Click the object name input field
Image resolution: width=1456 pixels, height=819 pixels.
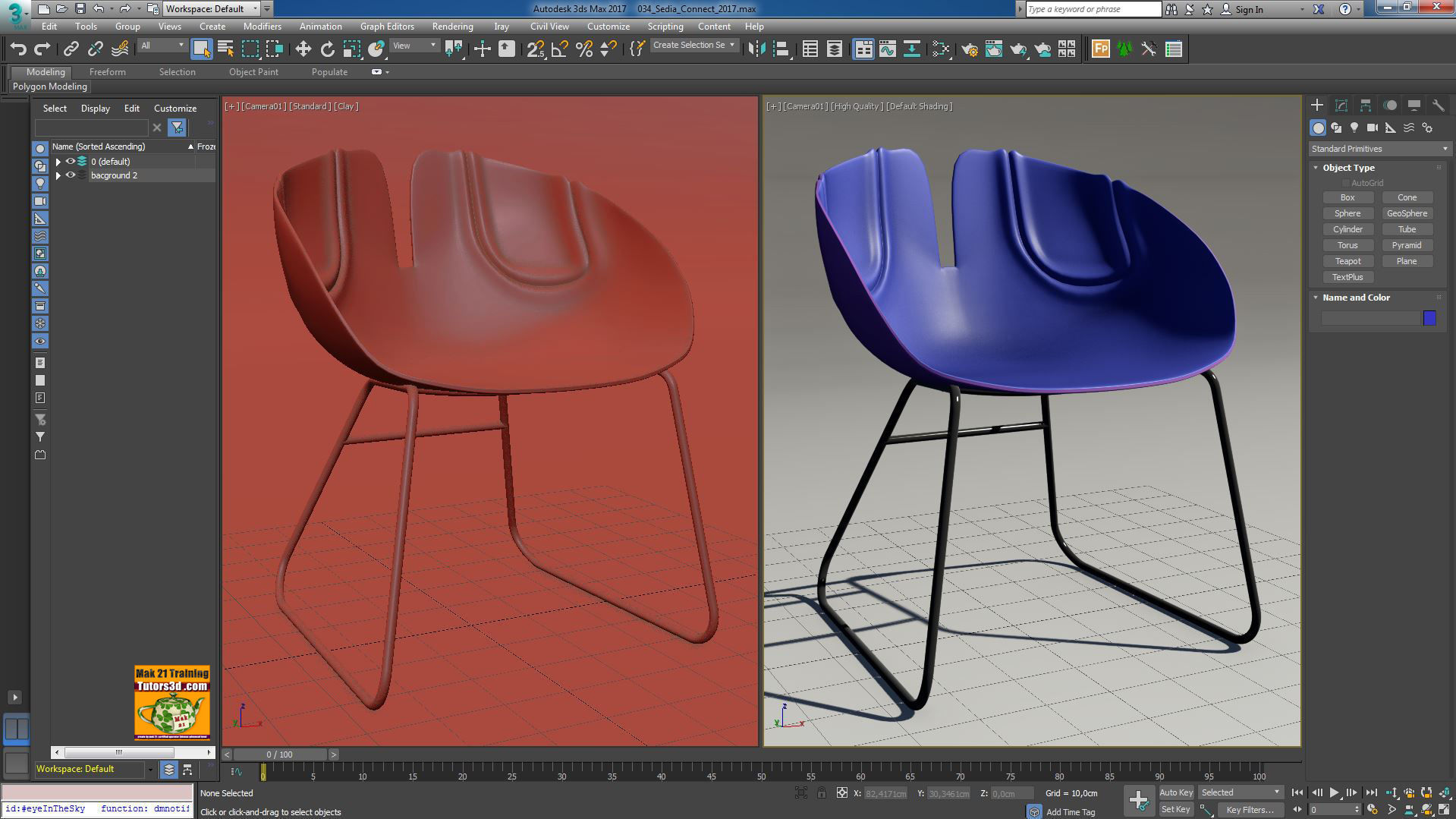1370,318
